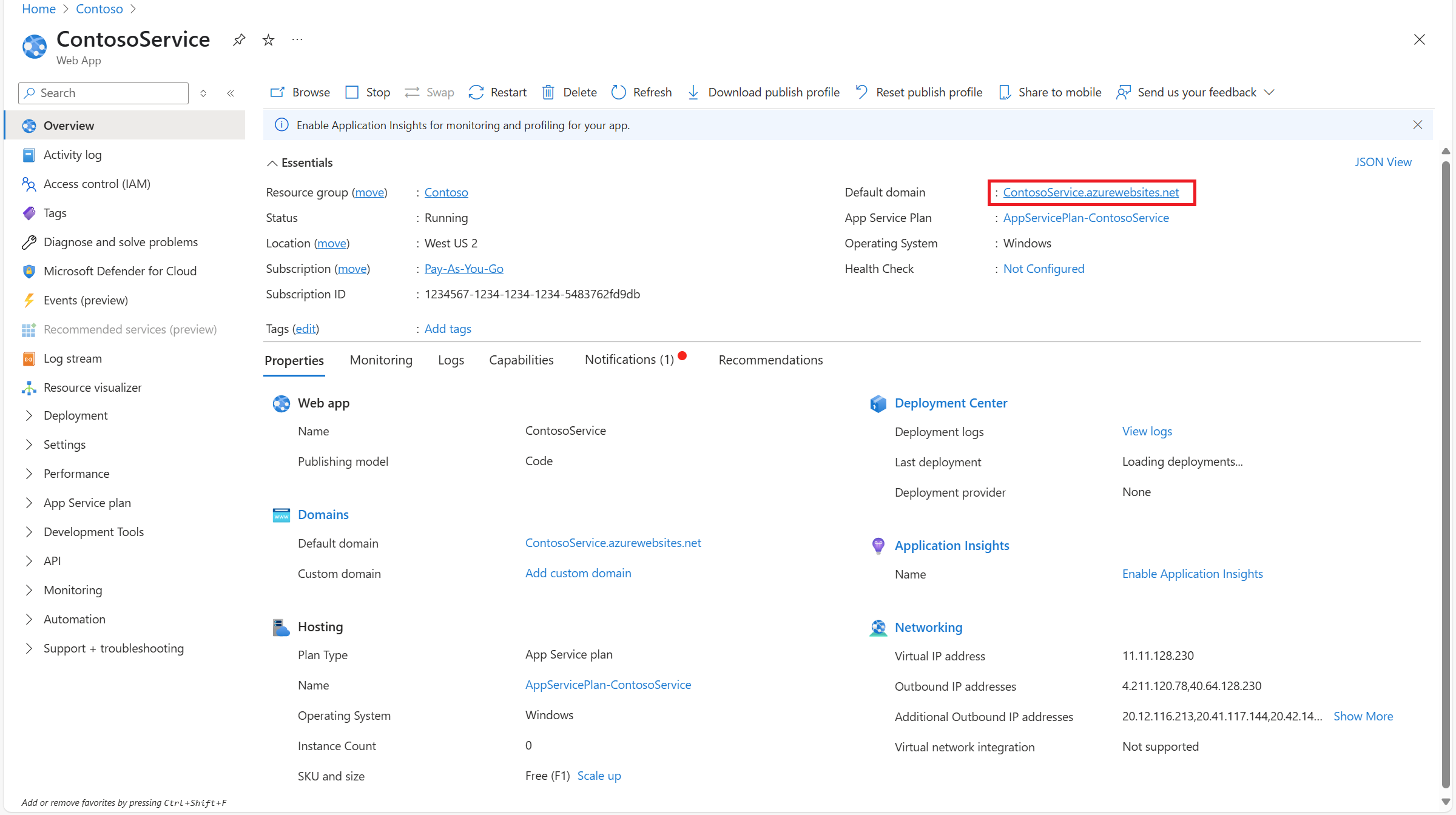Switch to the Monitoring tab

[381, 360]
